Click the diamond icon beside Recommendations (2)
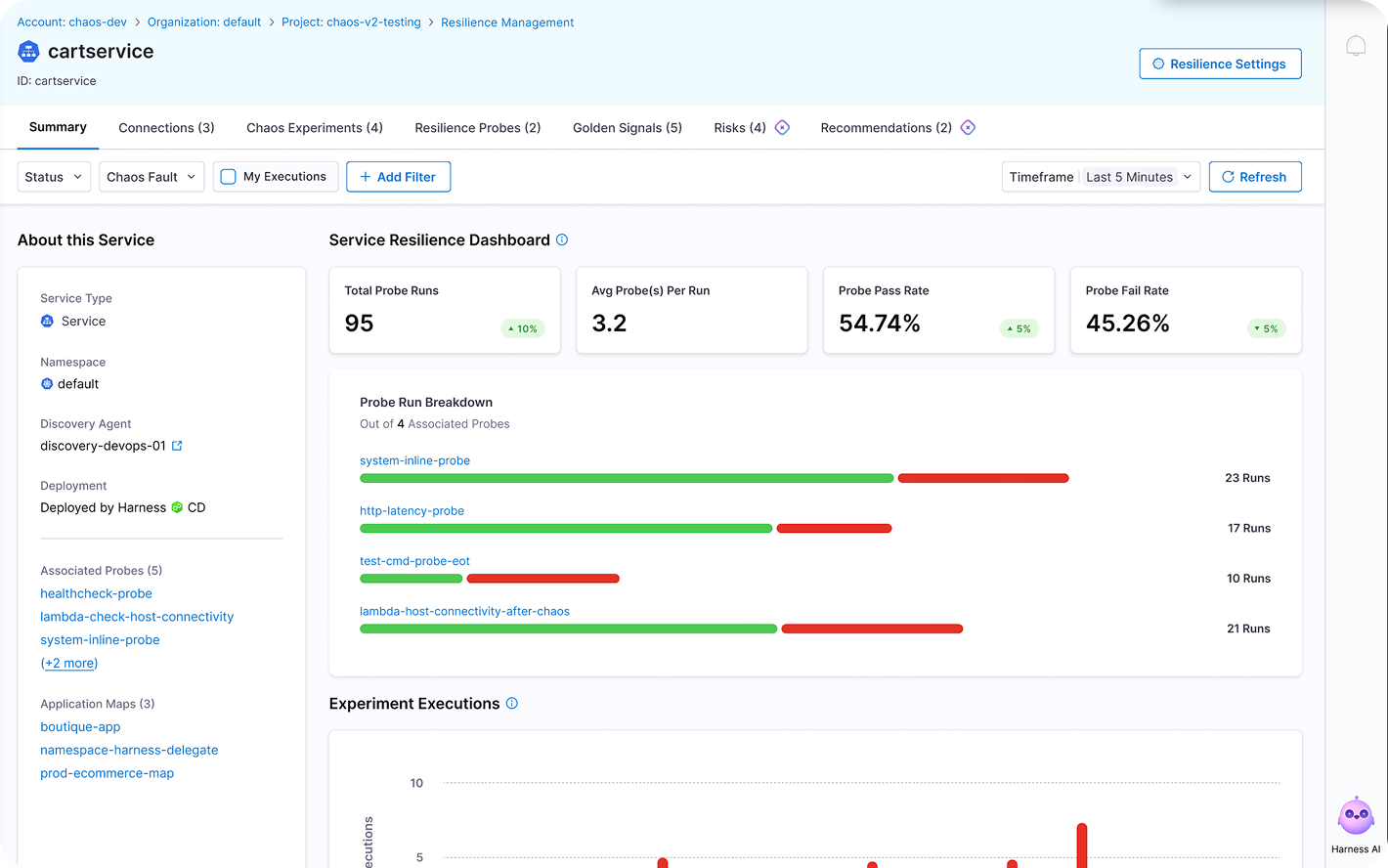Viewport: 1388px width, 868px height. point(968,127)
